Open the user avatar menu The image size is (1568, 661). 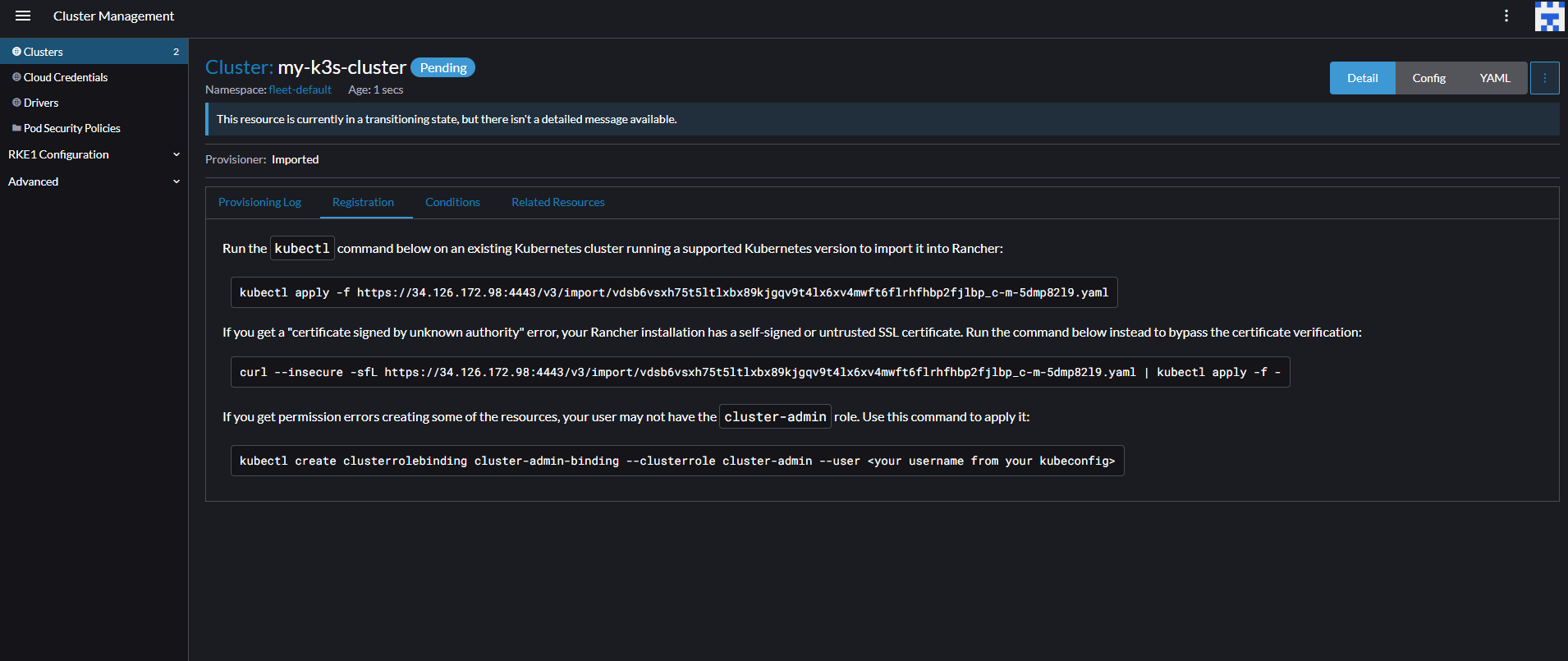click(1550, 16)
